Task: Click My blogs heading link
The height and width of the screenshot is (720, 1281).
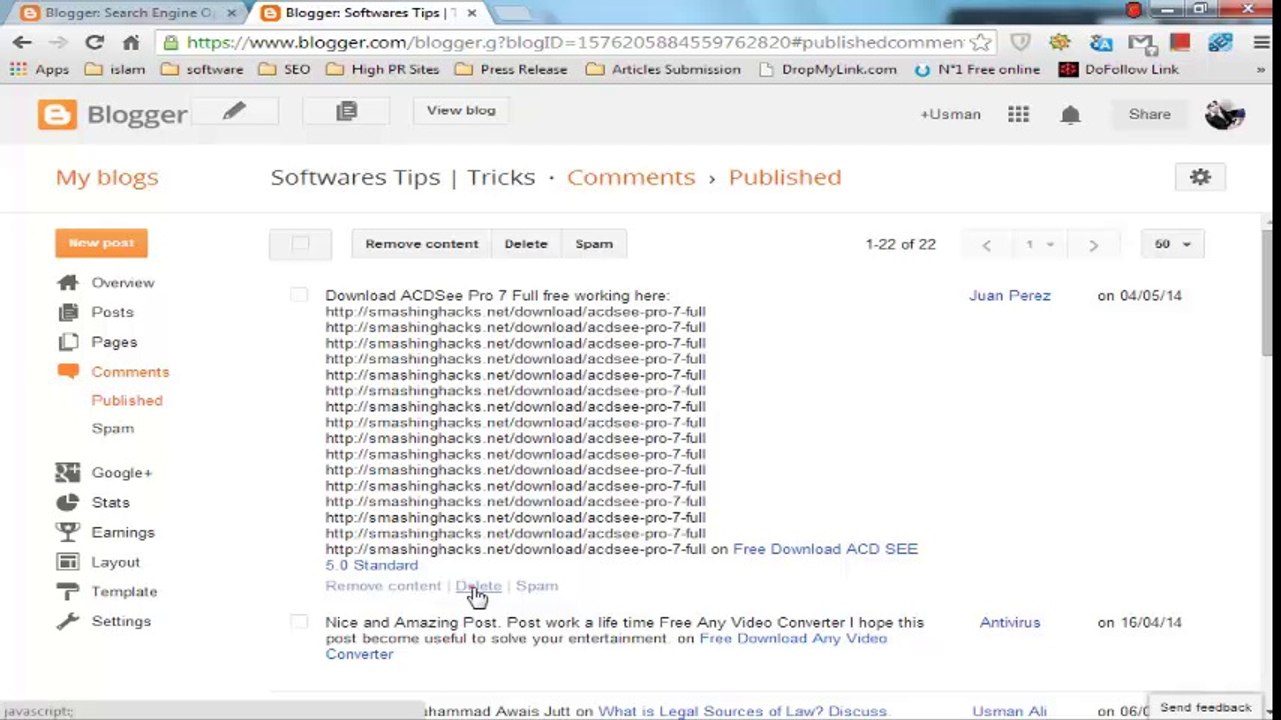Action: coord(107,177)
